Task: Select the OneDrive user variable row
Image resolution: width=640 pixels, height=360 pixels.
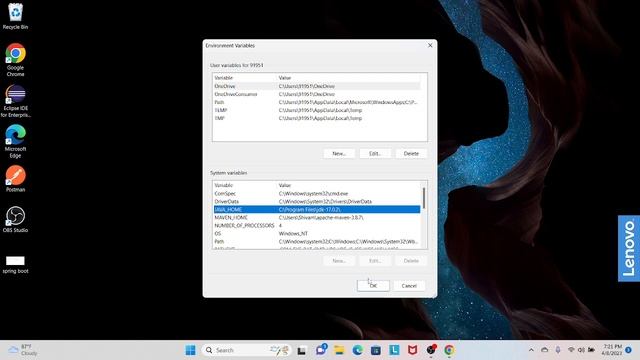Action: coord(317,86)
